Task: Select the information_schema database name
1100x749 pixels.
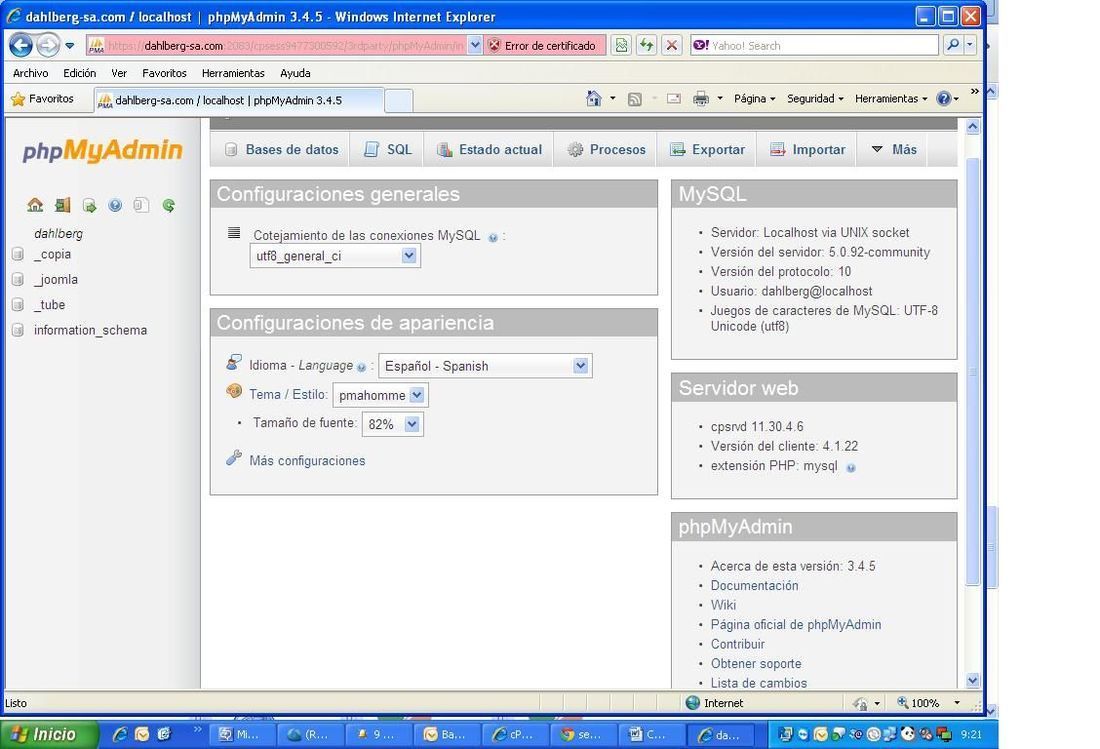Action: pyautogui.click(x=90, y=330)
